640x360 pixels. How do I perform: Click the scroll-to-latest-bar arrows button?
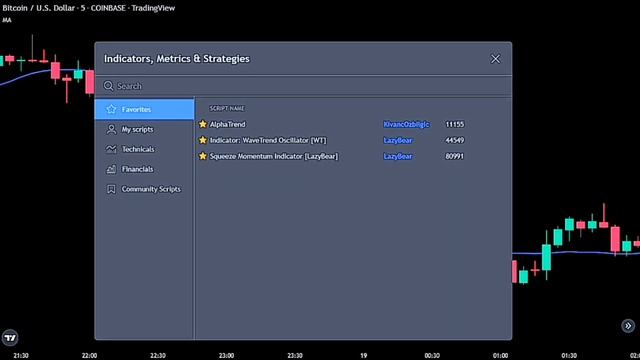tap(628, 325)
